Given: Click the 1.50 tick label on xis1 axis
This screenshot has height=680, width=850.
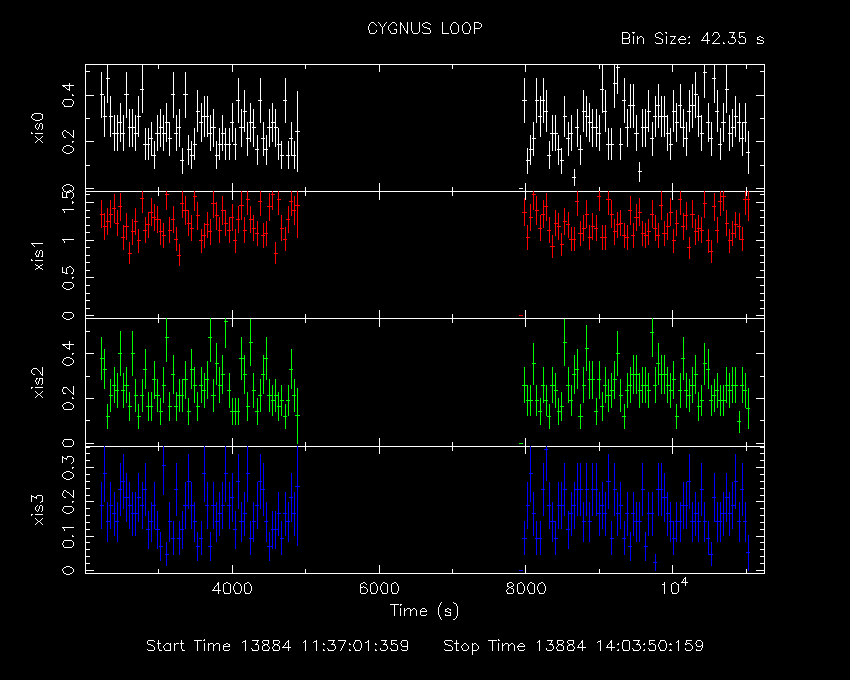Looking at the screenshot, I should pos(68,198).
